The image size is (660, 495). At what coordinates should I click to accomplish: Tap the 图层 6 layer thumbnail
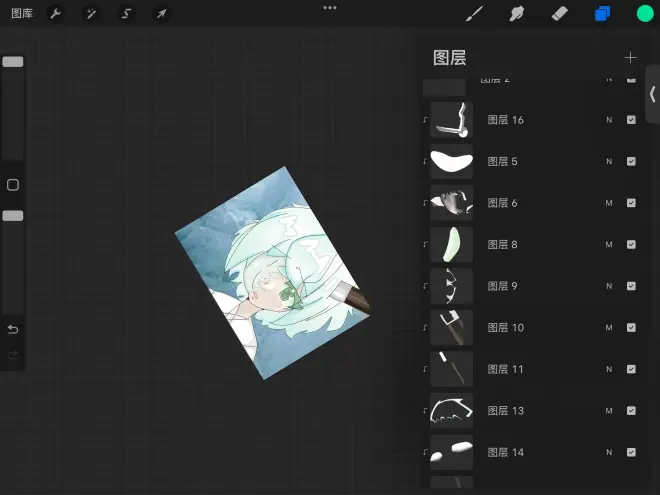coord(451,203)
